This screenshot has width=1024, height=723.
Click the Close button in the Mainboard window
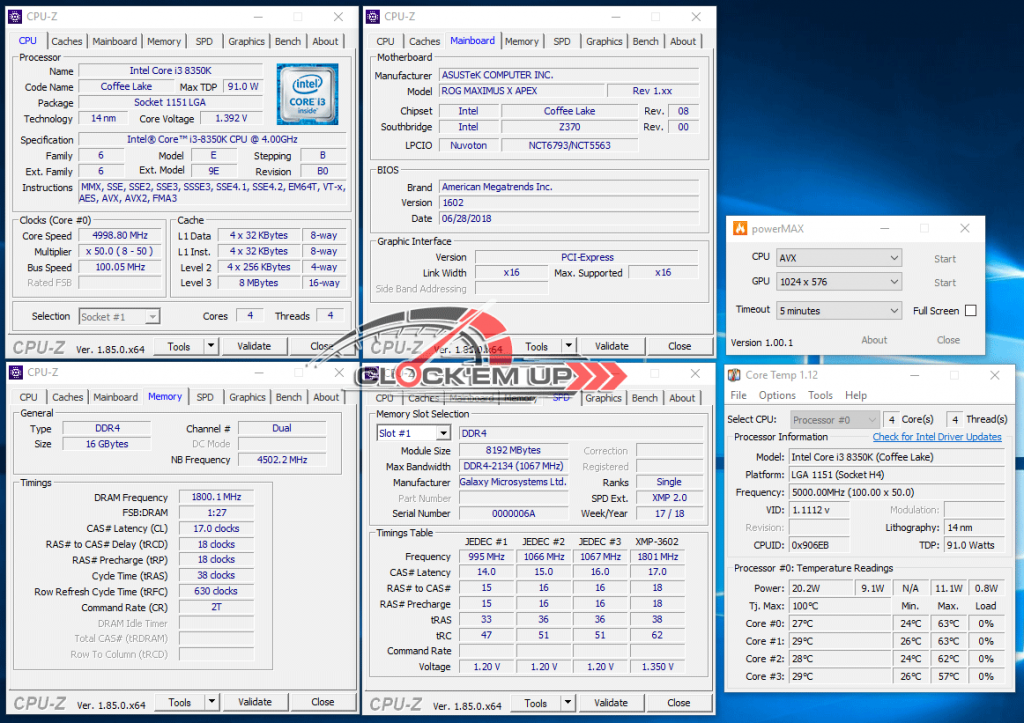pyautogui.click(x=679, y=346)
